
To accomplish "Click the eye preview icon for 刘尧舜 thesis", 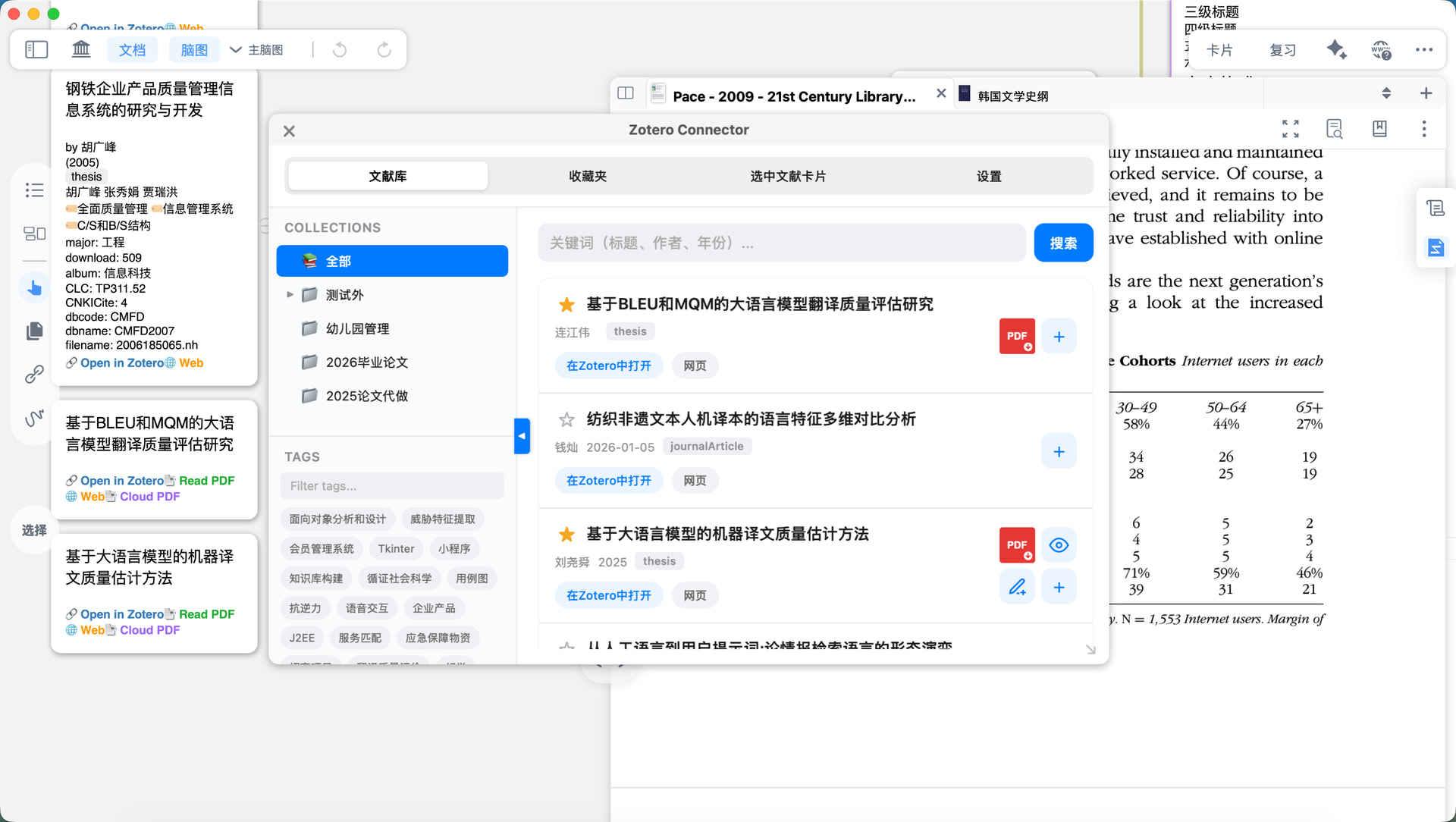I will point(1059,545).
